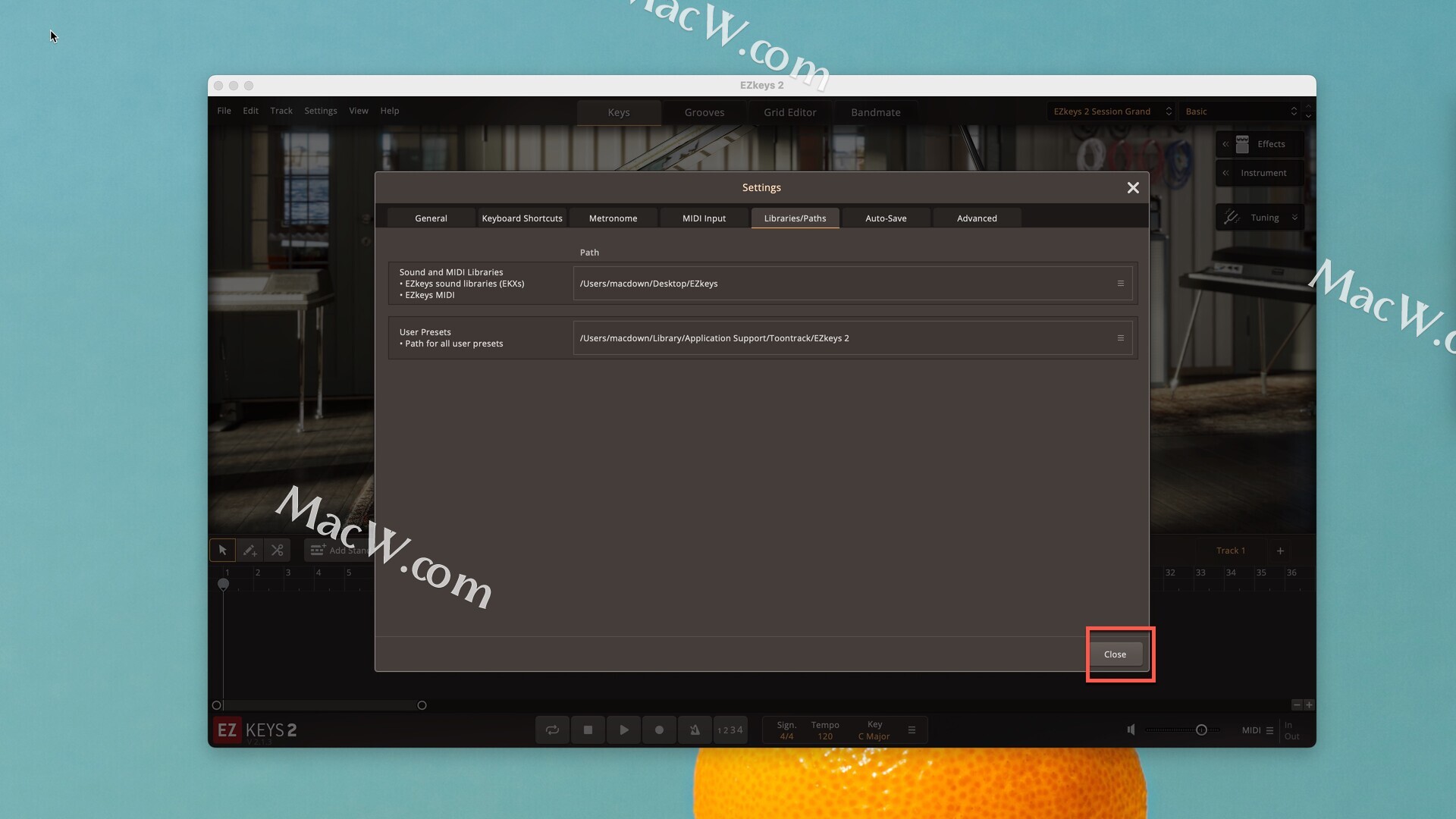Open menu for User Presets path
Viewport: 1456px width, 819px height.
(1120, 338)
